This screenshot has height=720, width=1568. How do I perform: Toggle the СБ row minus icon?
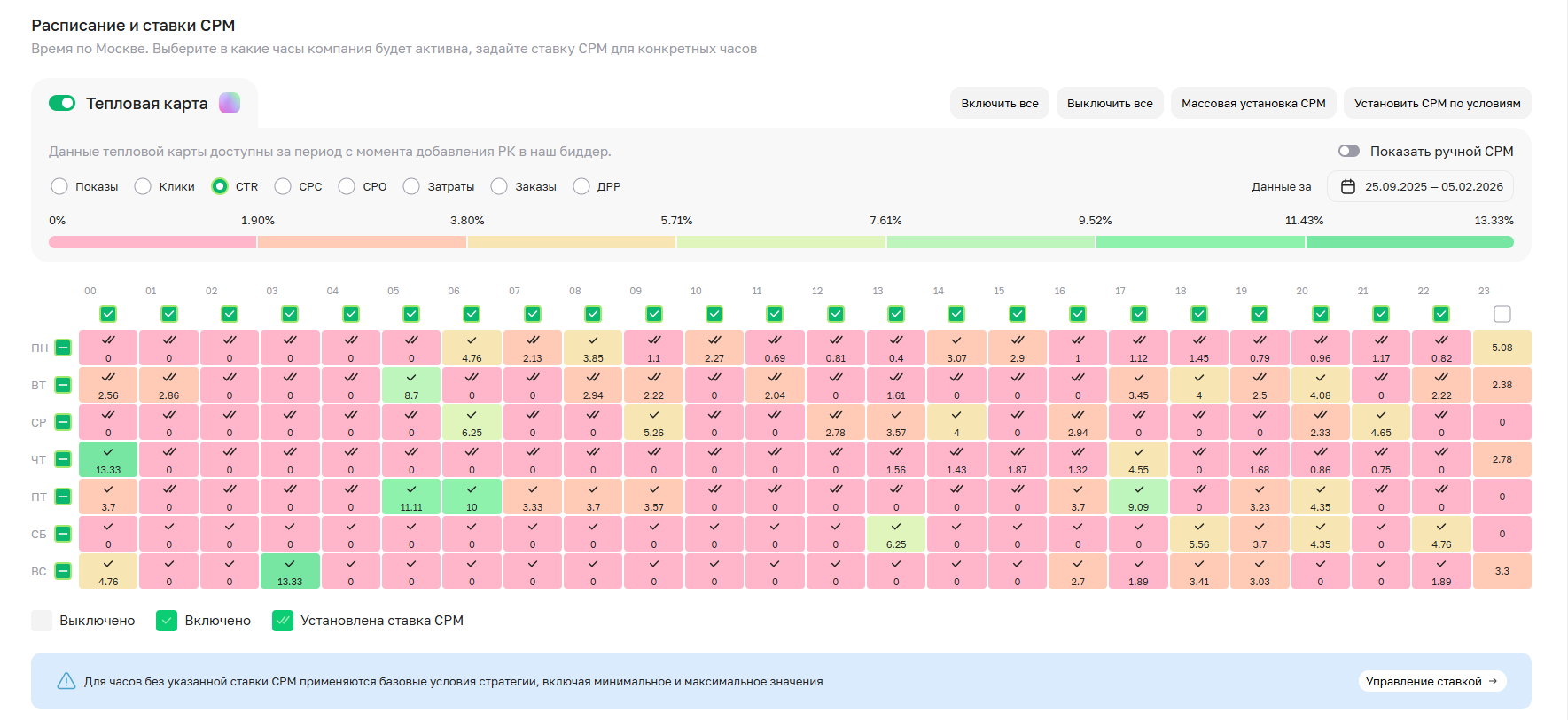[x=63, y=534]
